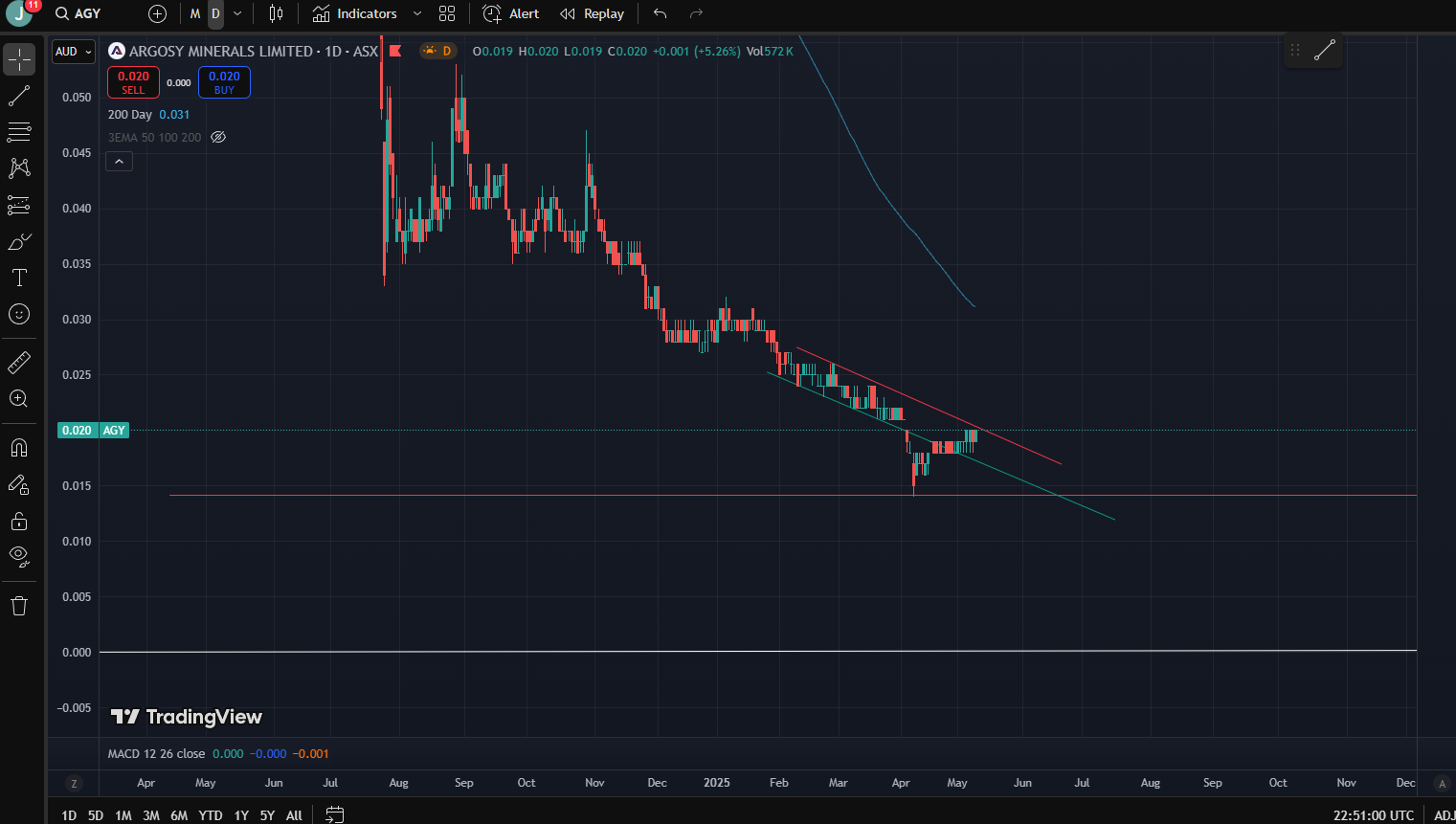Viewport: 1456px width, 824px height.
Task: Start bar Replay mode
Action: point(593,13)
